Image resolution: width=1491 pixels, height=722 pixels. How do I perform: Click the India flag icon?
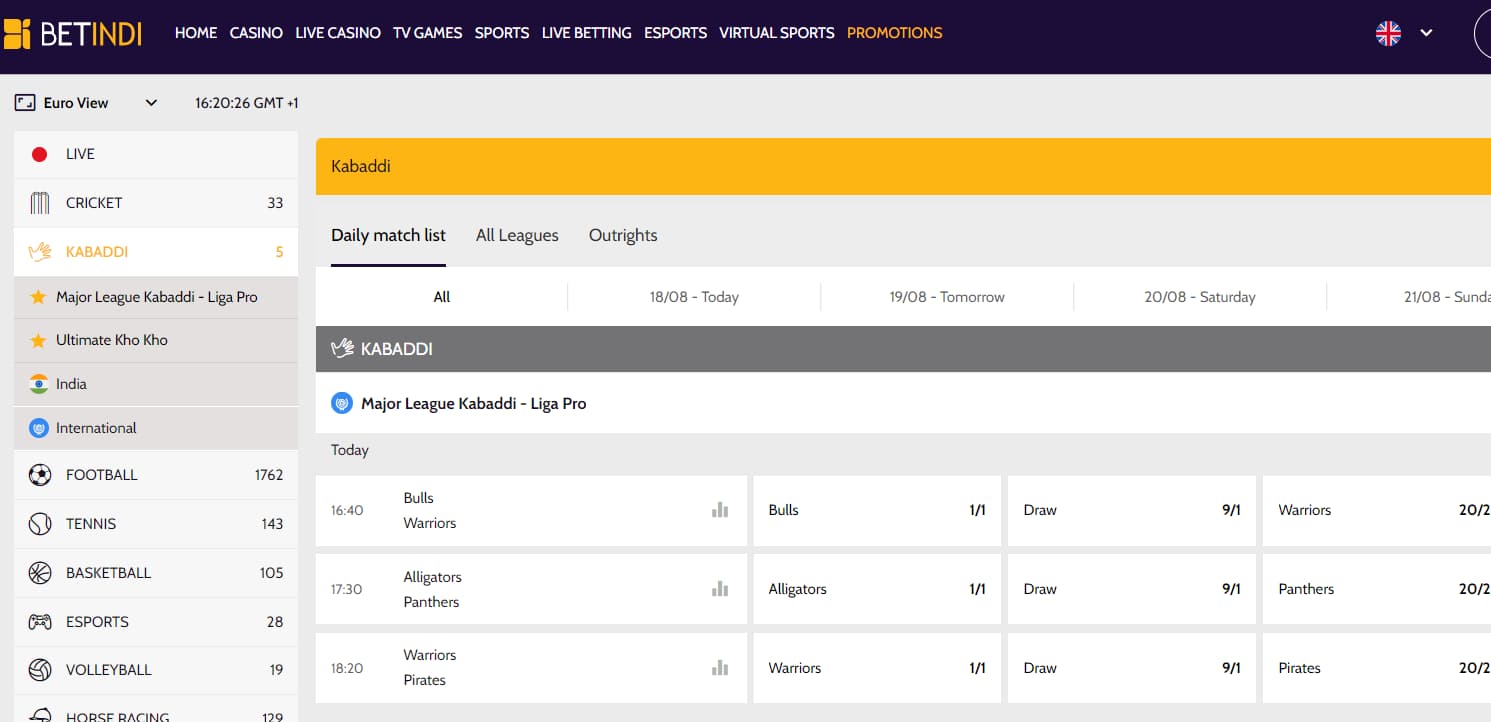point(39,384)
